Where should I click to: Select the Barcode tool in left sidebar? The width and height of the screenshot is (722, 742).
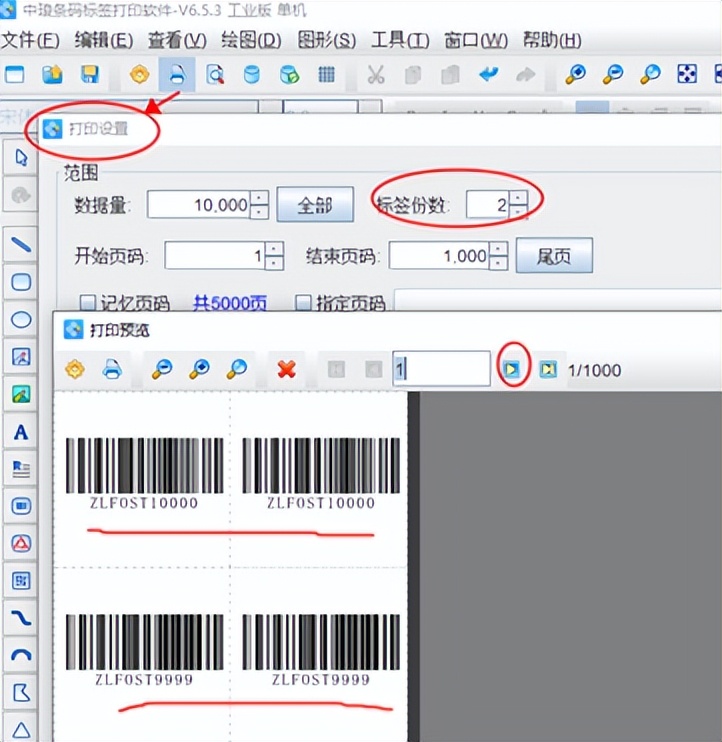tap(21, 506)
